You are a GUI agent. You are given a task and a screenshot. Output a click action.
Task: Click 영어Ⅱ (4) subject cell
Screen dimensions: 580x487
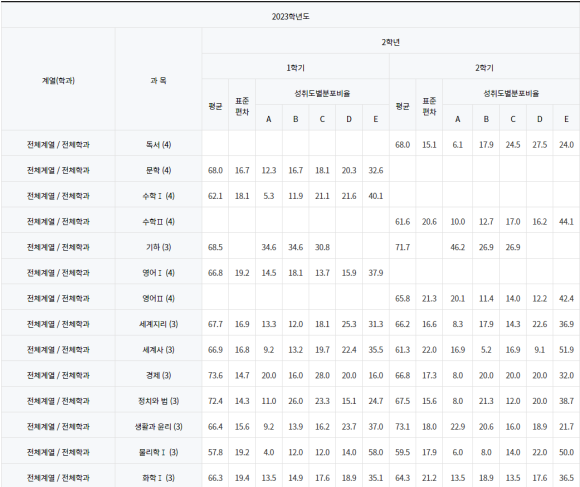coord(158,298)
